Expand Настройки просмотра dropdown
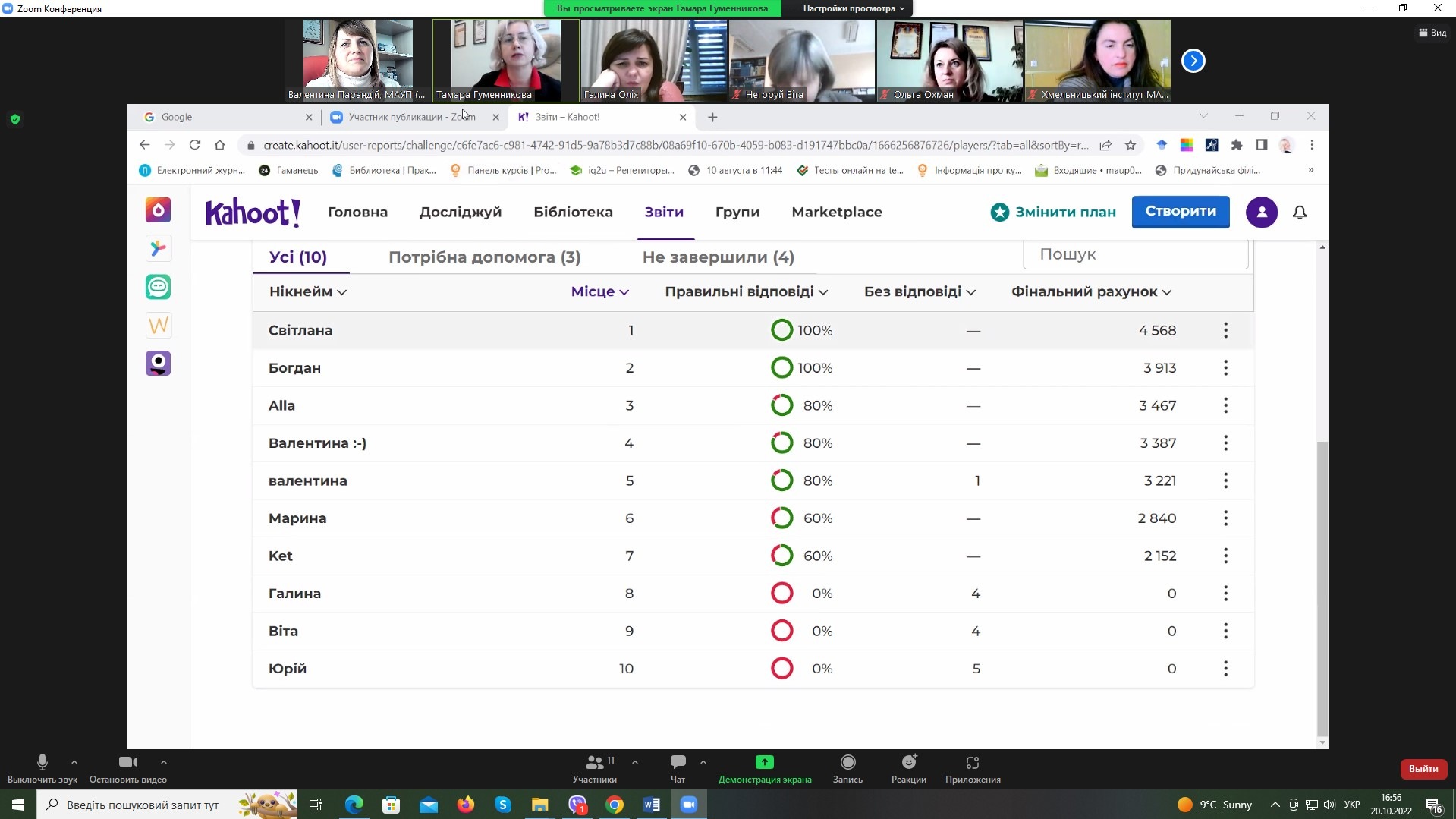Screen dimensions: 1456x819 (854, 8)
